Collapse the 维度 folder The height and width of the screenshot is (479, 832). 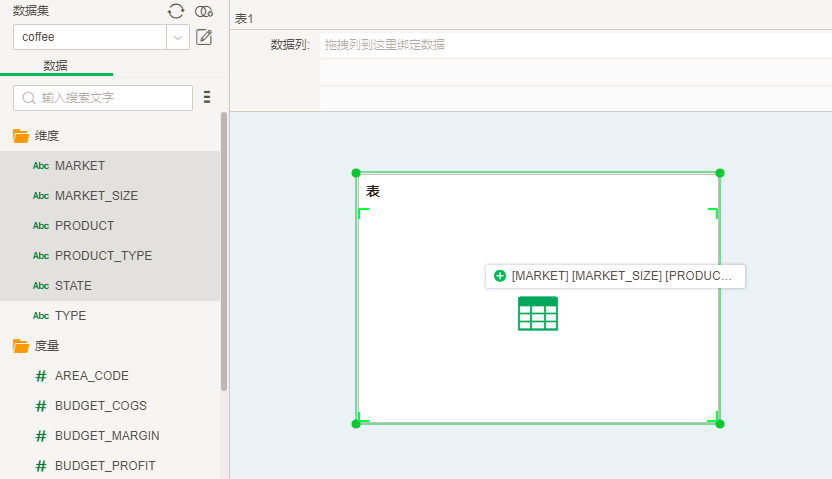[x=21, y=136]
